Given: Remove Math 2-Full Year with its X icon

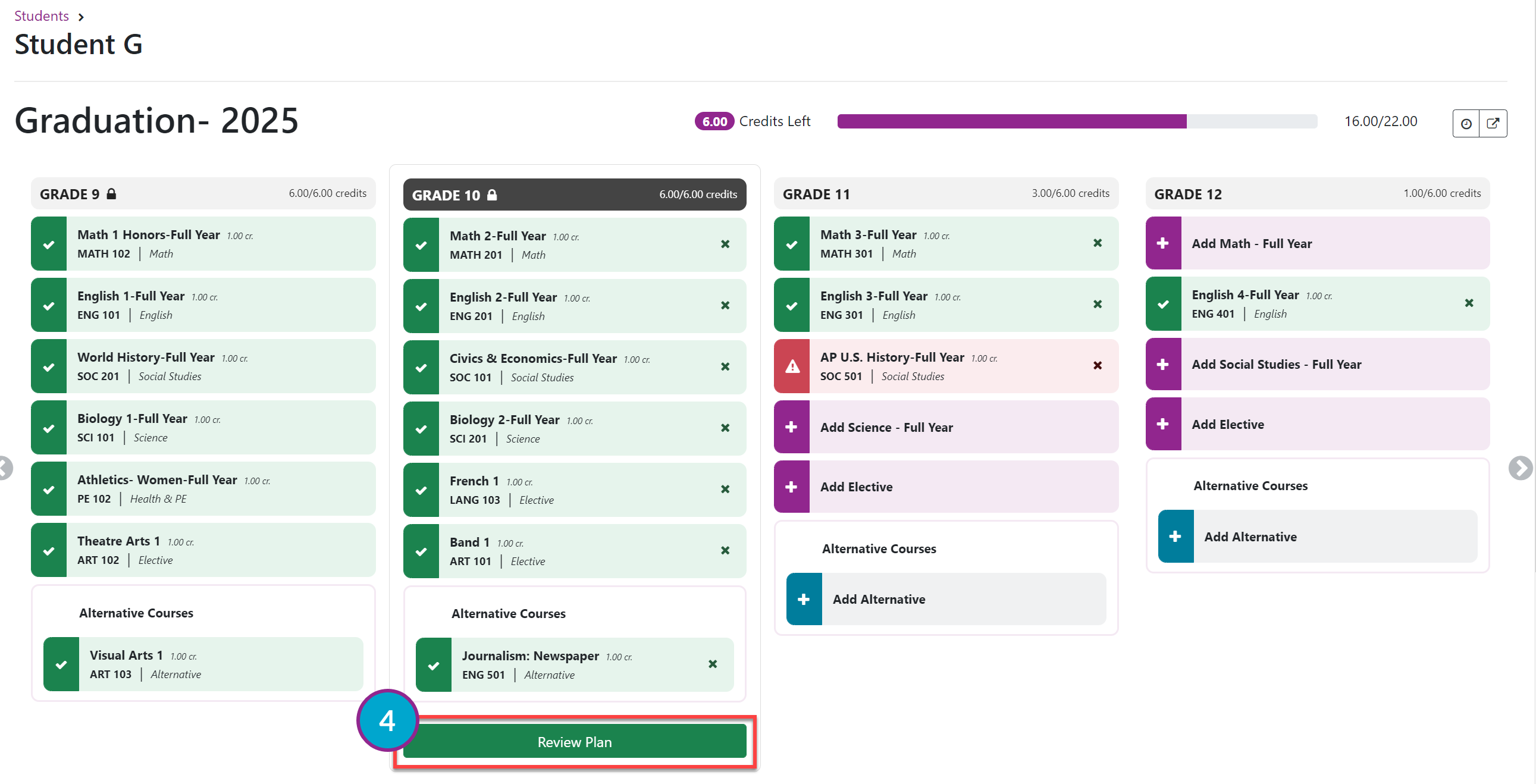Looking at the screenshot, I should tap(725, 244).
